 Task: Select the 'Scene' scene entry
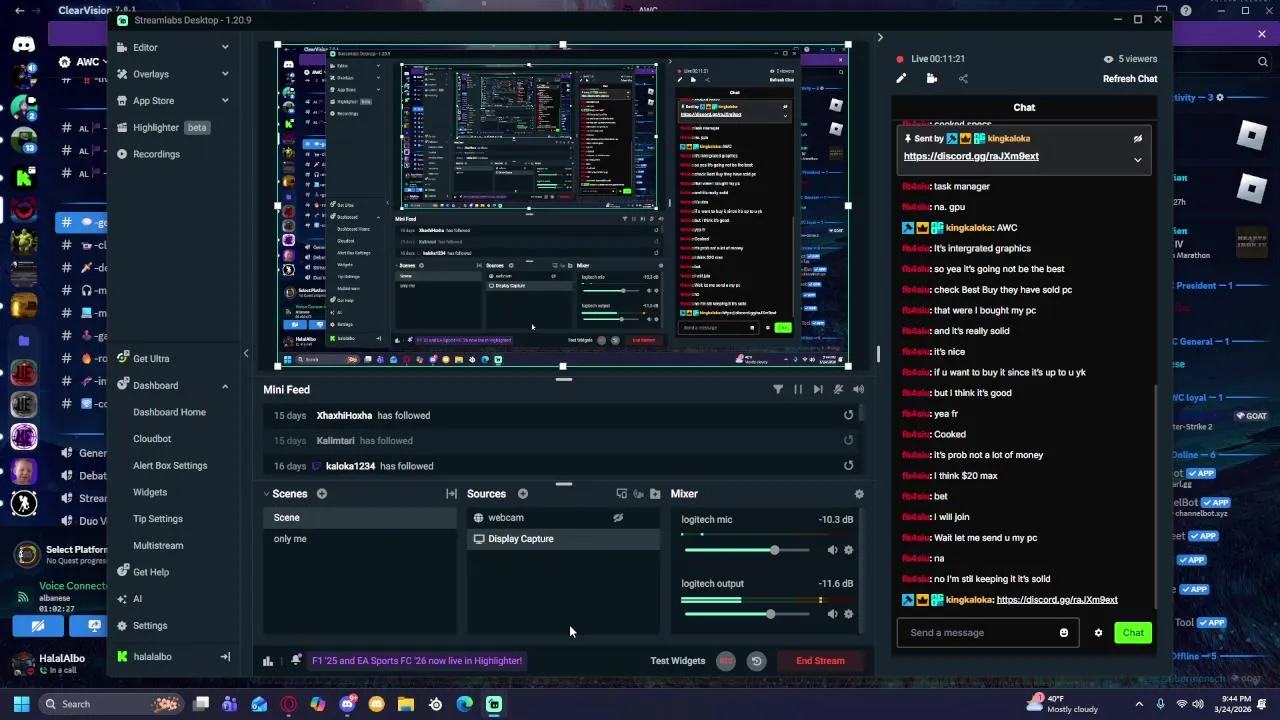(360, 517)
